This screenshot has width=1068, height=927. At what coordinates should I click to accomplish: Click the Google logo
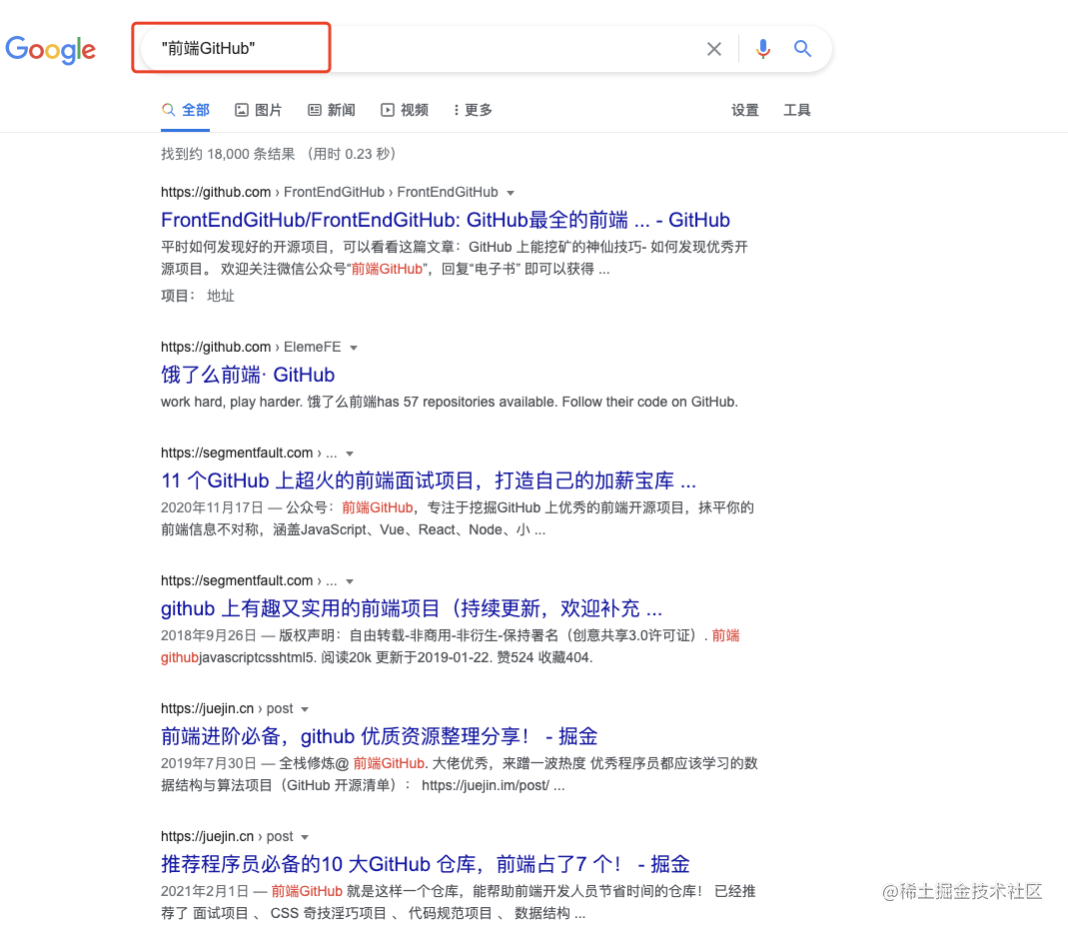pos(50,49)
